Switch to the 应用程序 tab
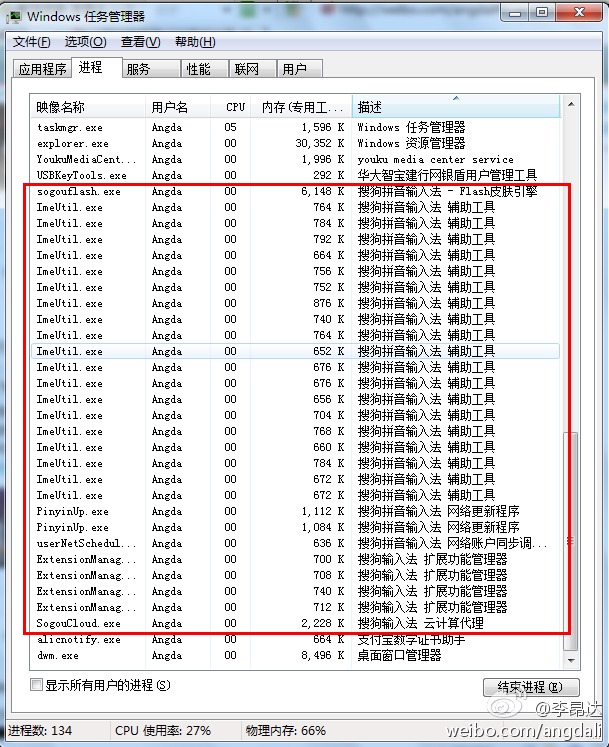 pyautogui.click(x=42, y=69)
